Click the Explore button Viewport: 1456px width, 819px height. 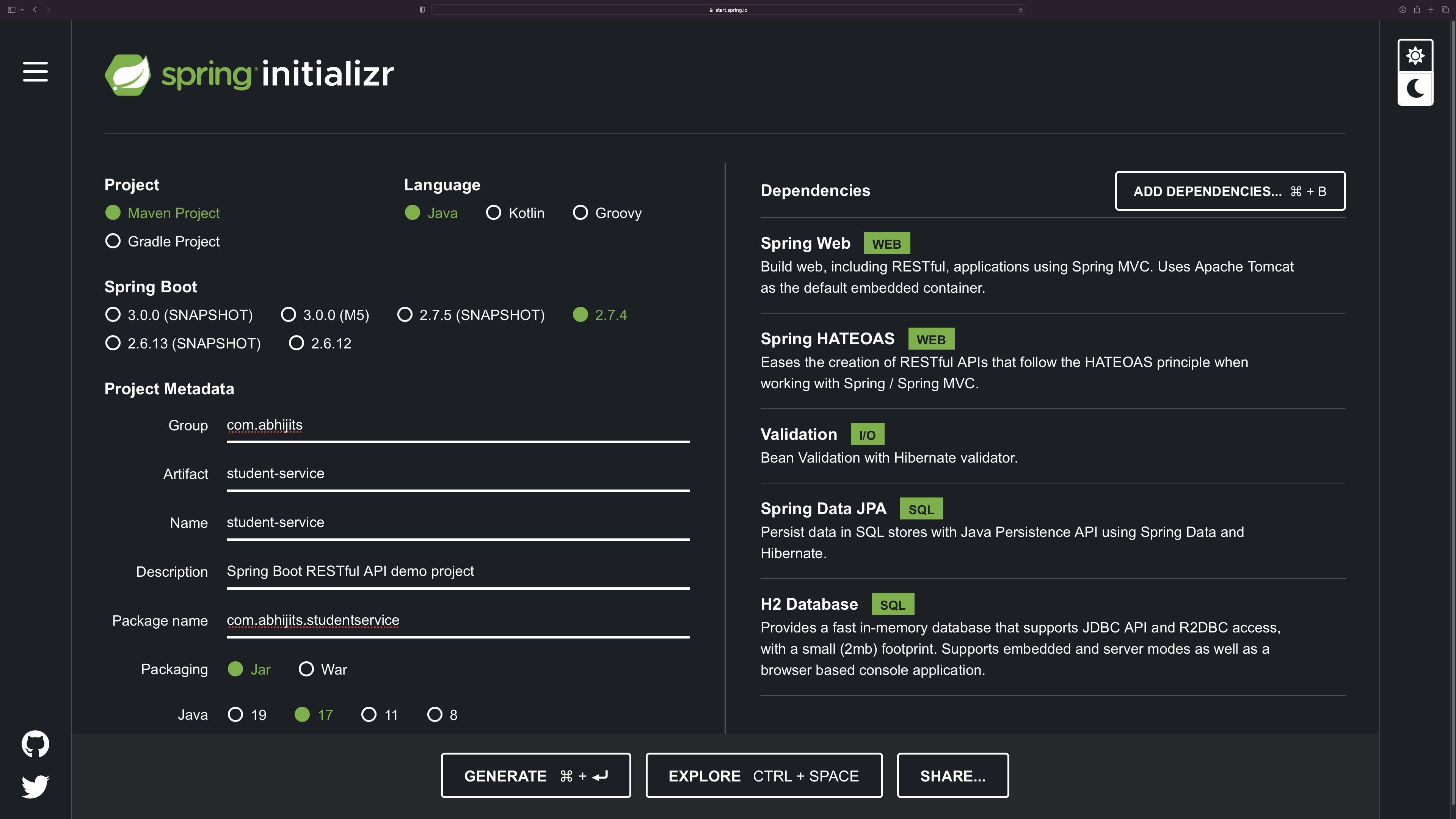pyautogui.click(x=764, y=775)
